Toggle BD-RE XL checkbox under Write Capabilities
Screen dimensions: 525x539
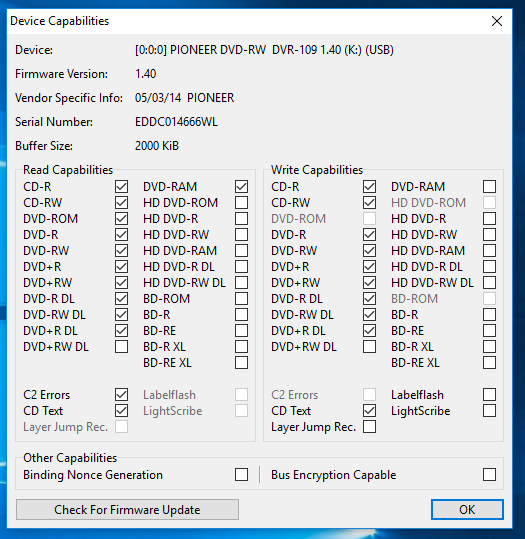[x=489, y=363]
